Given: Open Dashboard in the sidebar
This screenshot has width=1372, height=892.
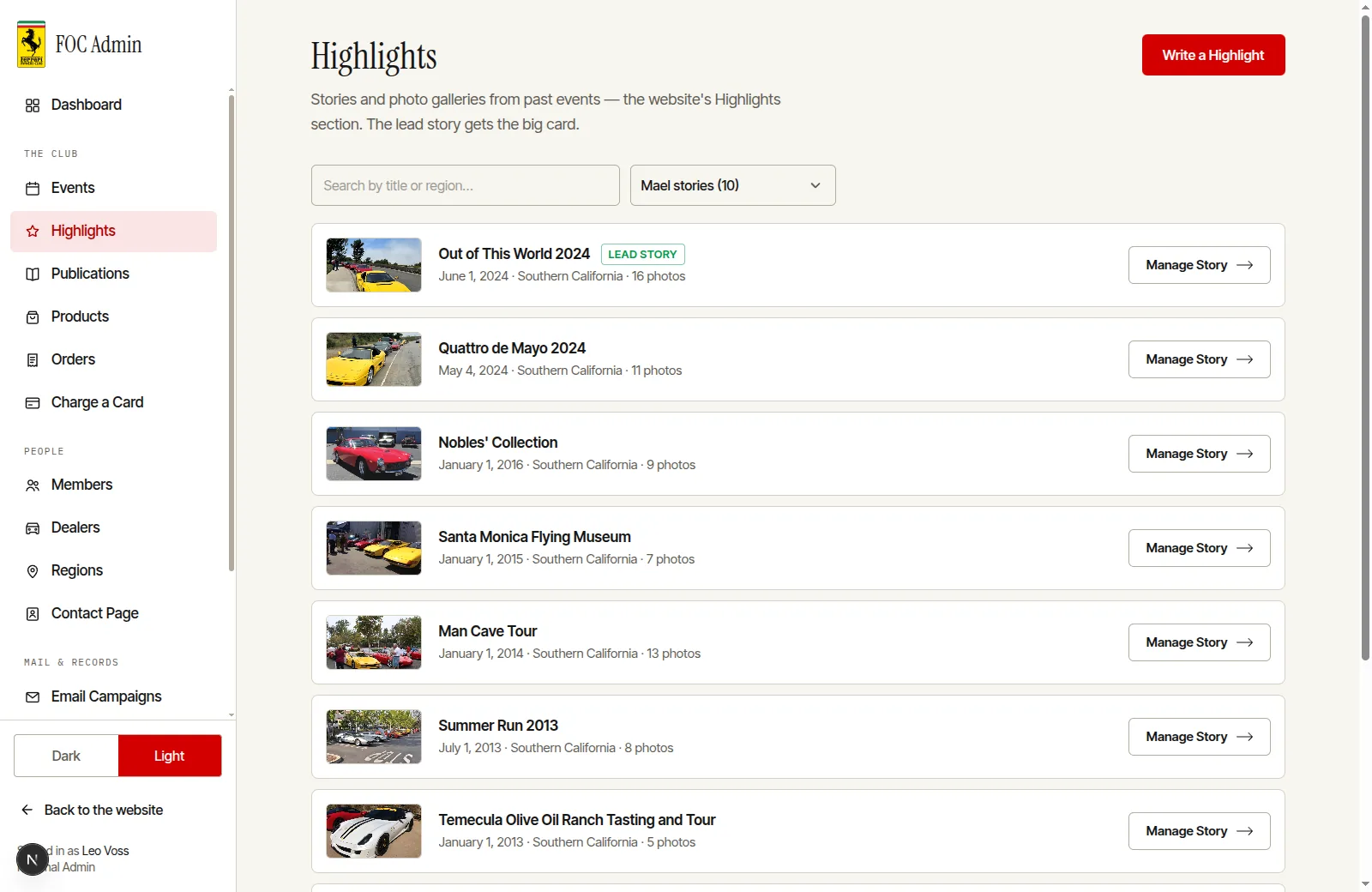Looking at the screenshot, I should (113, 105).
